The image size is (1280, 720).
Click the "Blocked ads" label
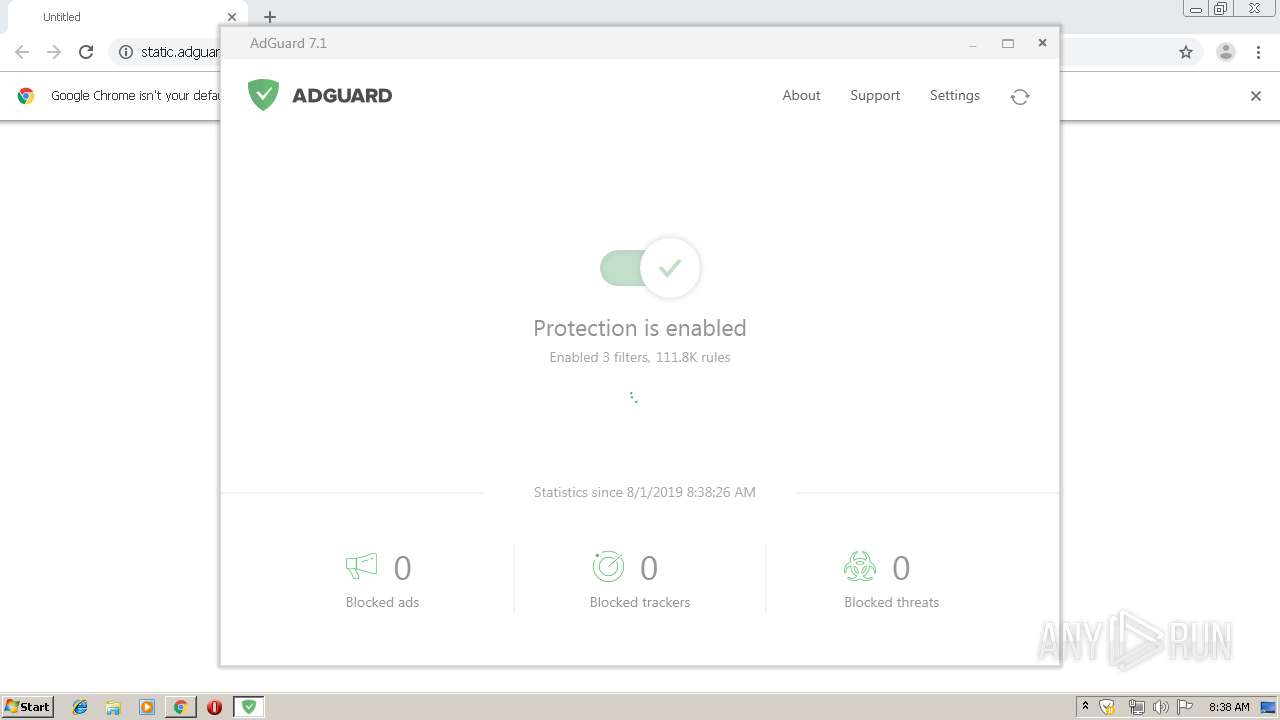pos(382,602)
